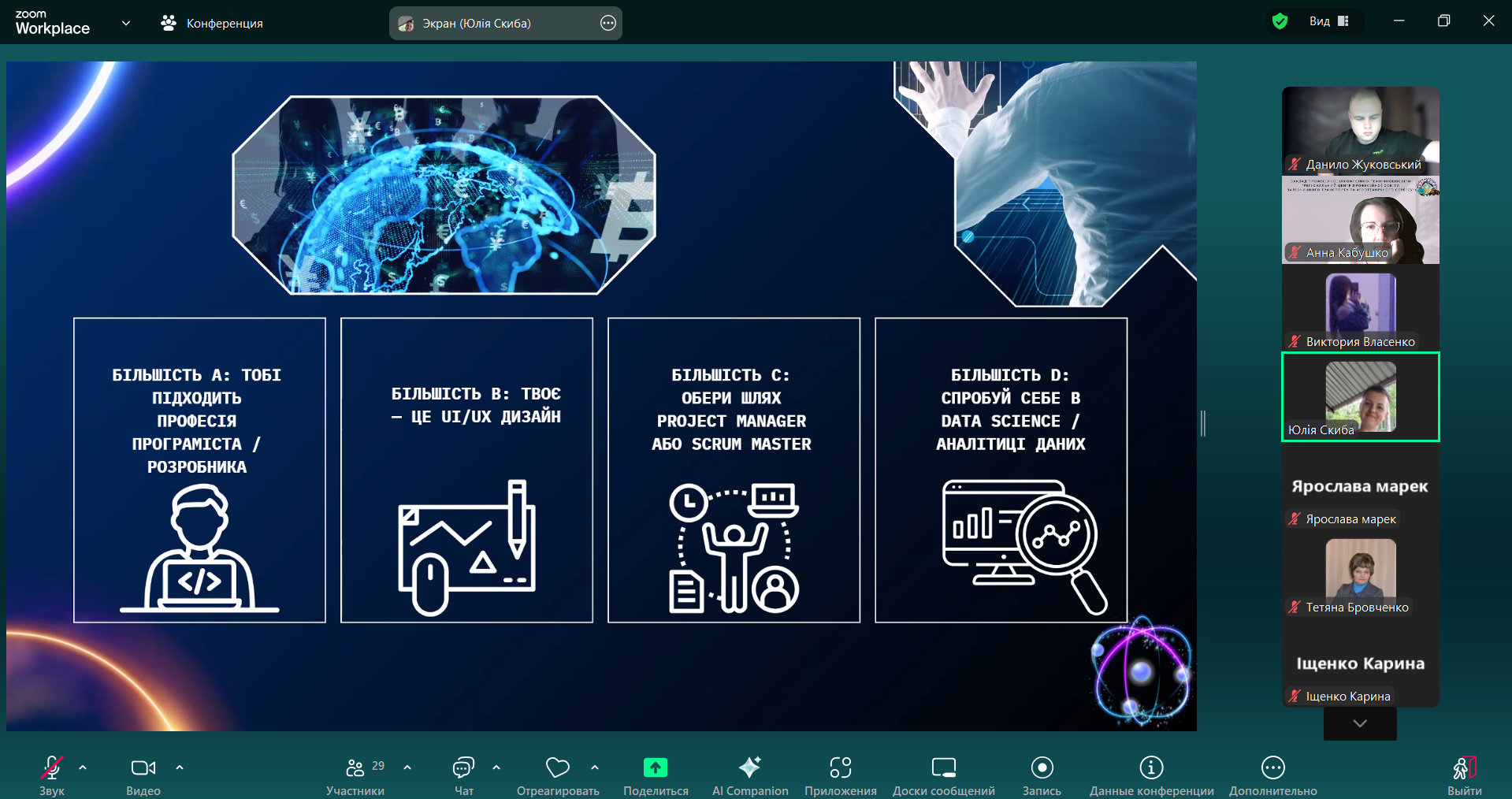Image resolution: width=1512 pixels, height=799 pixels.
Task: Select Данило Жуковський video thumbnail
Action: pos(1361,131)
